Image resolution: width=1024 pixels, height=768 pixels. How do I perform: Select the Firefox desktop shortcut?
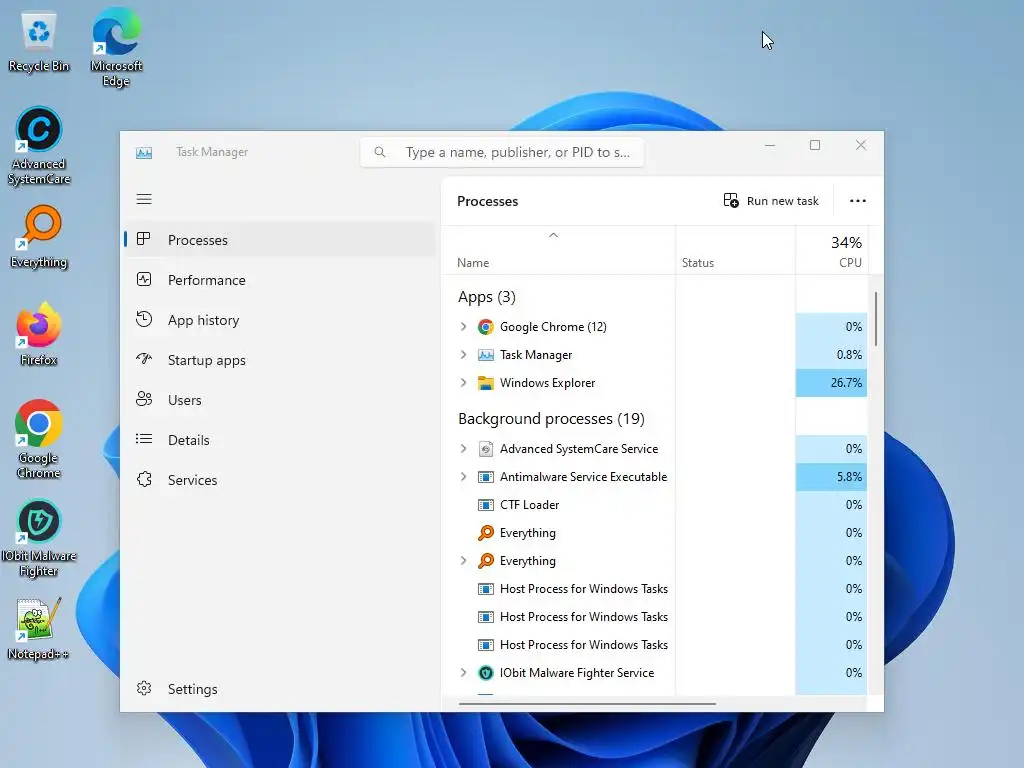[39, 334]
